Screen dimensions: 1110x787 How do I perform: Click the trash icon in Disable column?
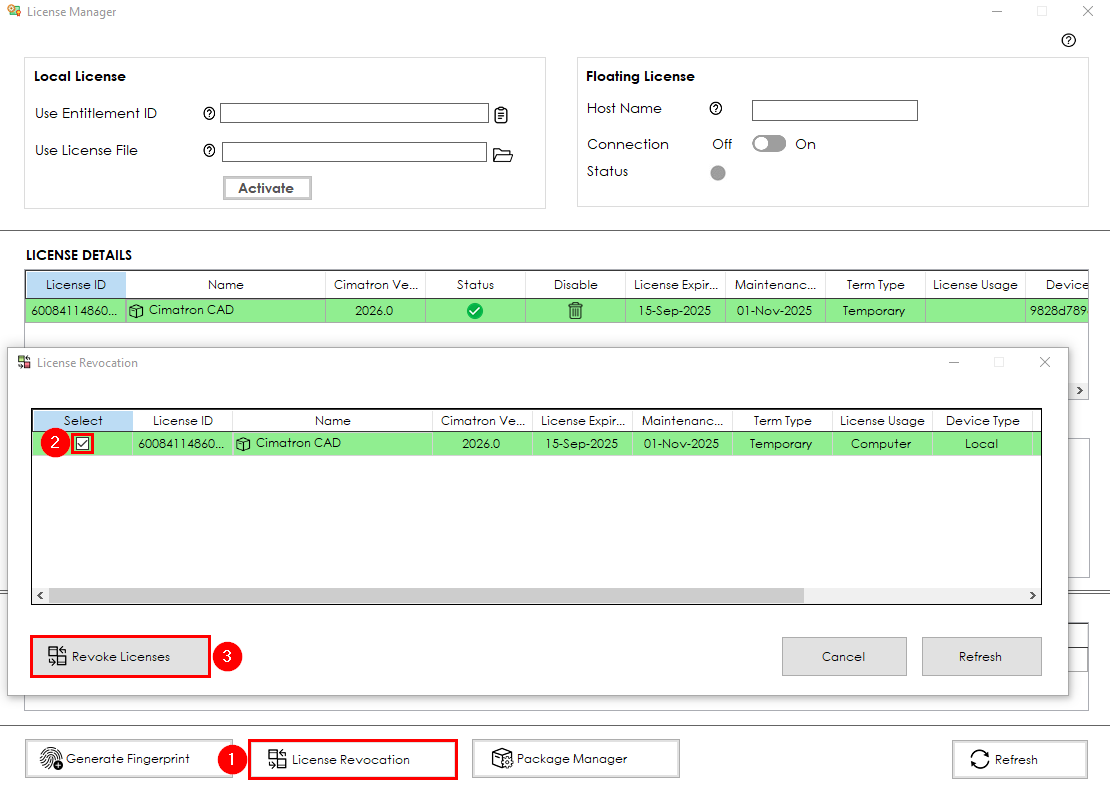coord(575,311)
